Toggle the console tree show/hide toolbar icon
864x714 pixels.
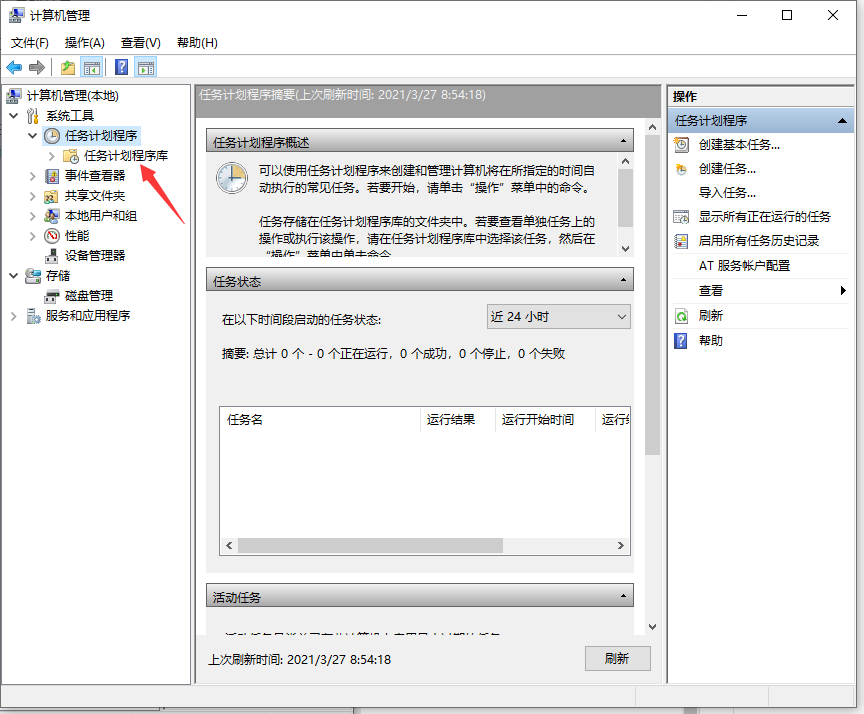[91, 67]
